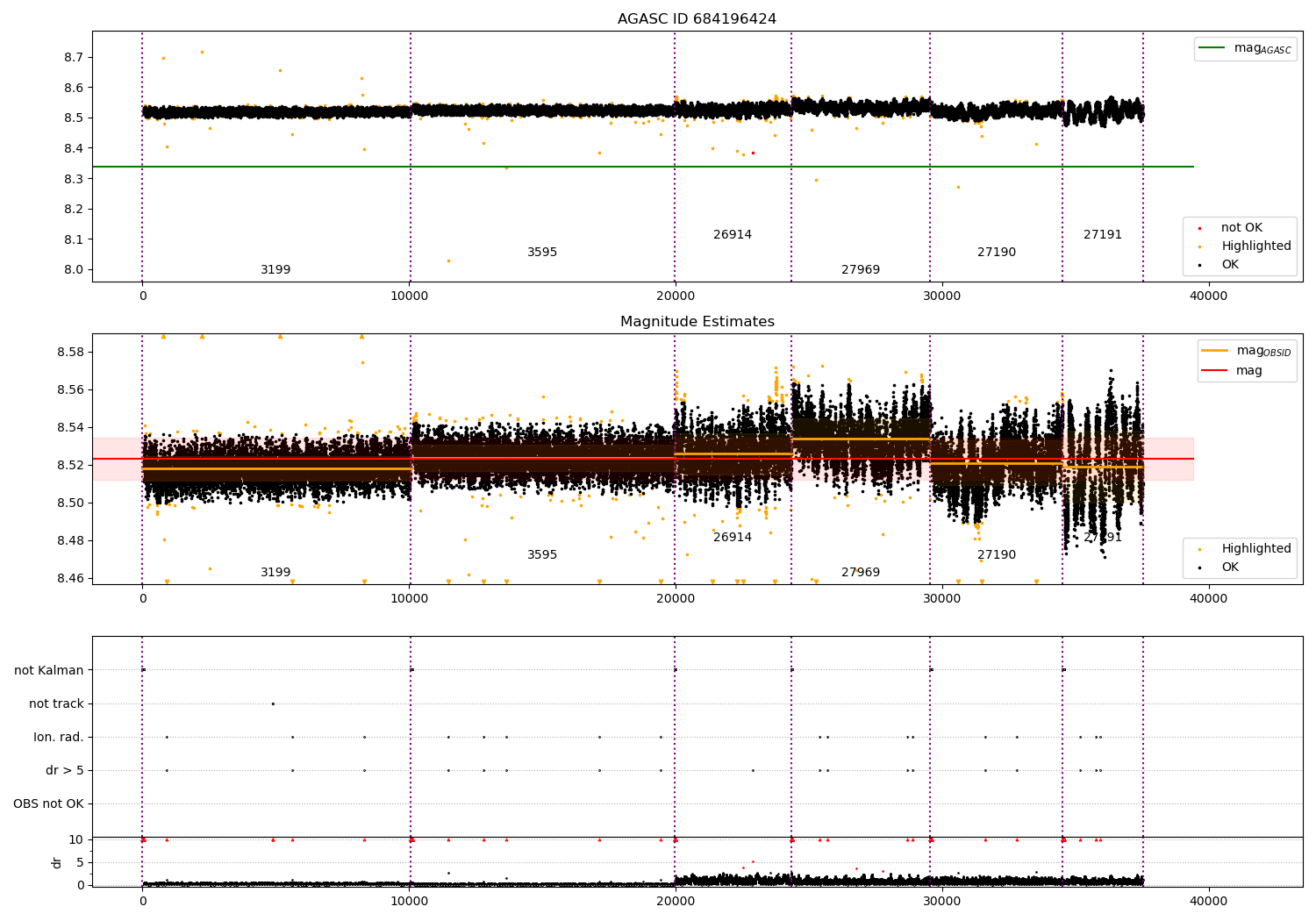Image resolution: width=1316 pixels, height=921 pixels.
Task: Click the 8.2 y-axis tick label
Action: pyautogui.click(x=74, y=210)
